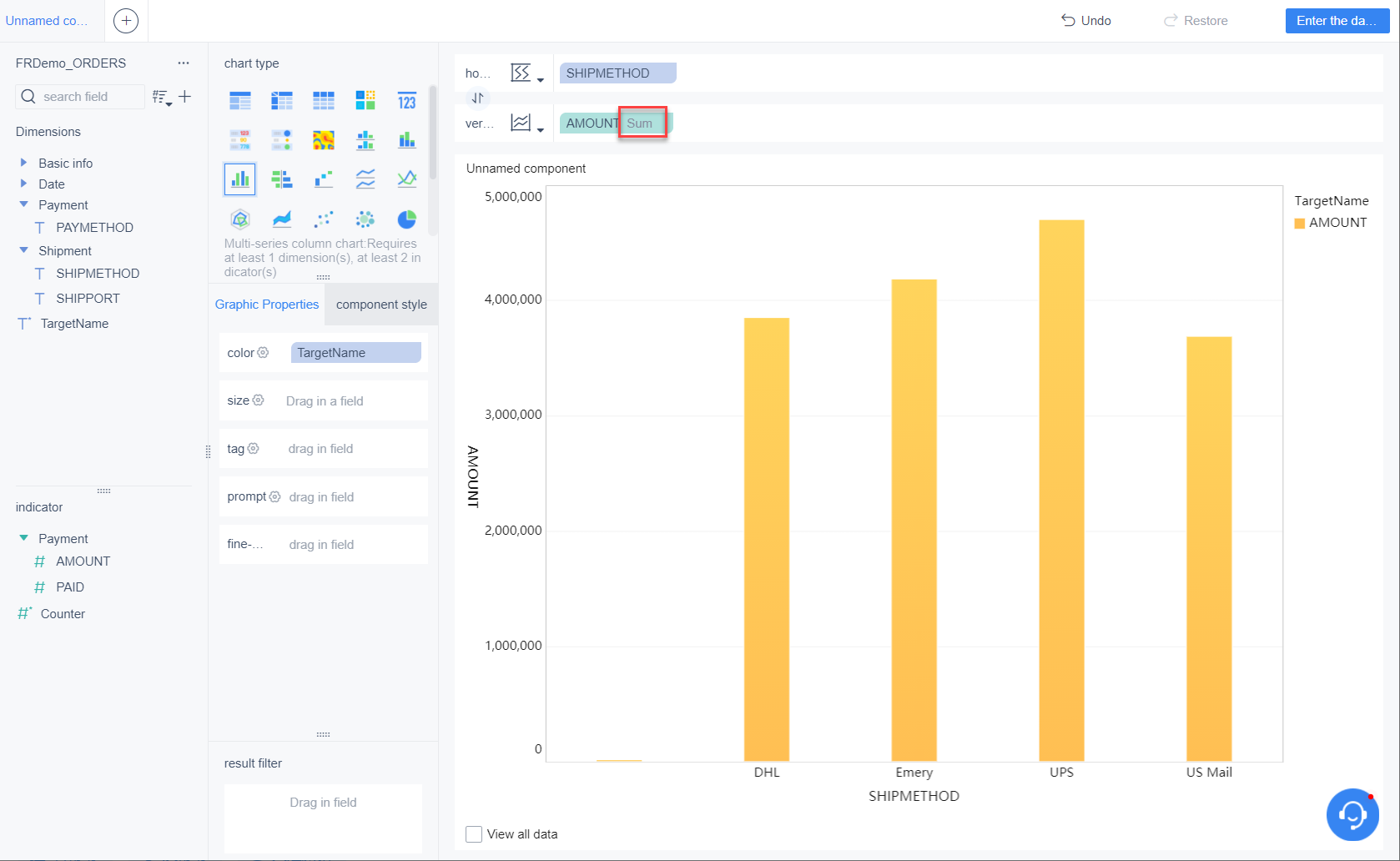Viewport: 1400px width, 861px height.
Task: Click the chart type panel scrollbar
Action: pyautogui.click(x=432, y=132)
